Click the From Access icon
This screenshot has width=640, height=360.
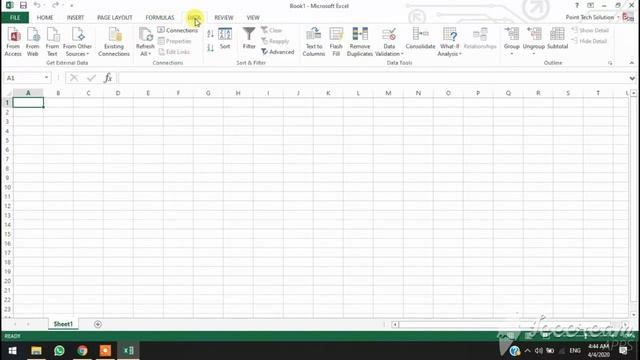13,41
